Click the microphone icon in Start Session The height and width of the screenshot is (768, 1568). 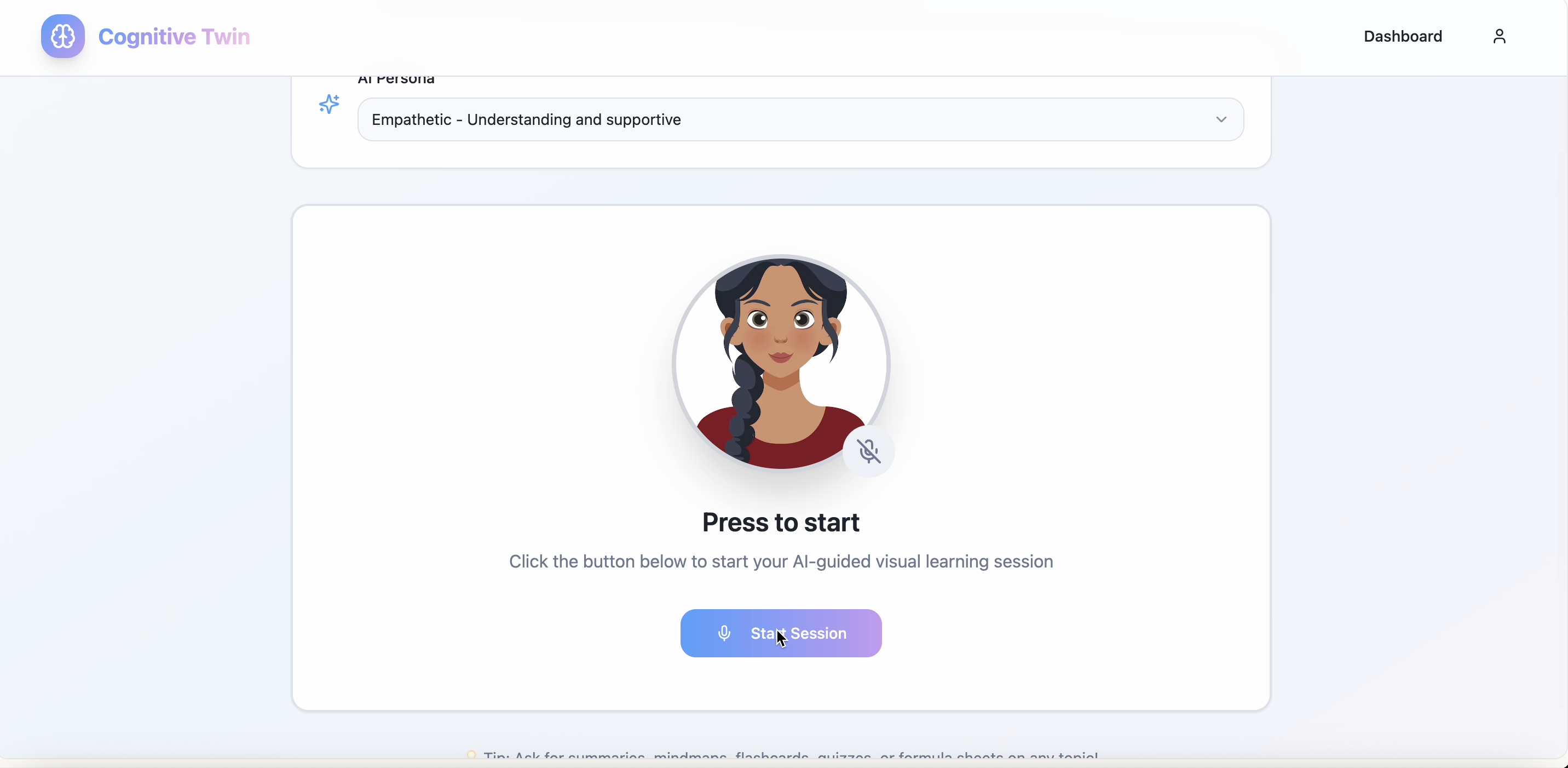pyautogui.click(x=724, y=633)
